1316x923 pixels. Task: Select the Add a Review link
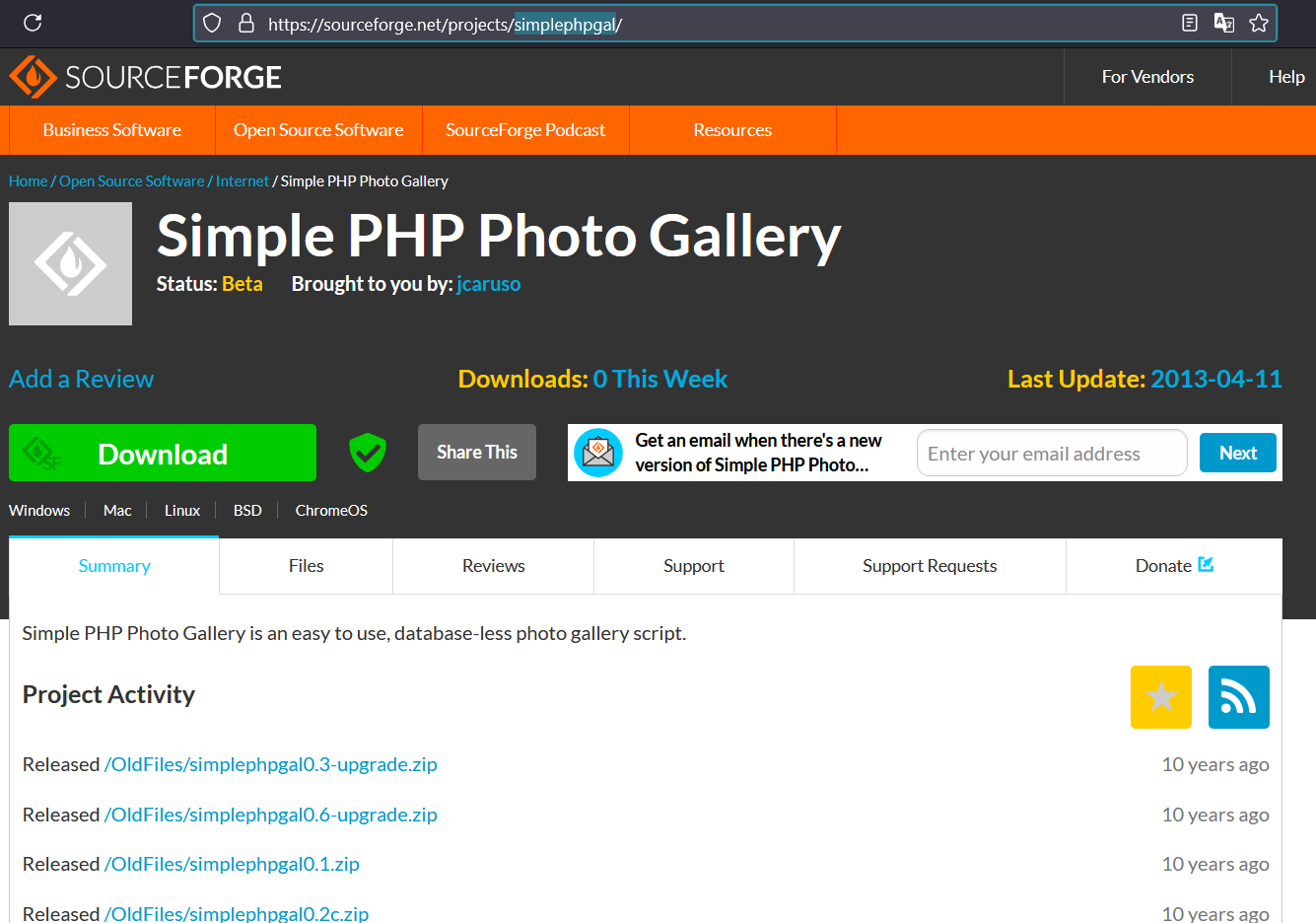(82, 379)
